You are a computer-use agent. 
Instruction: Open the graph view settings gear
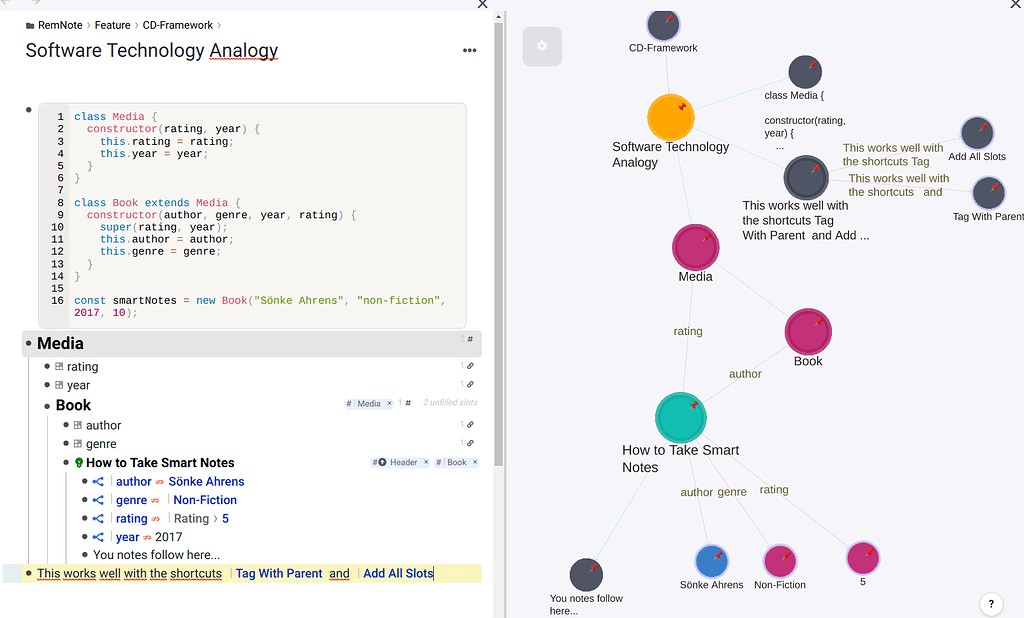[x=542, y=46]
